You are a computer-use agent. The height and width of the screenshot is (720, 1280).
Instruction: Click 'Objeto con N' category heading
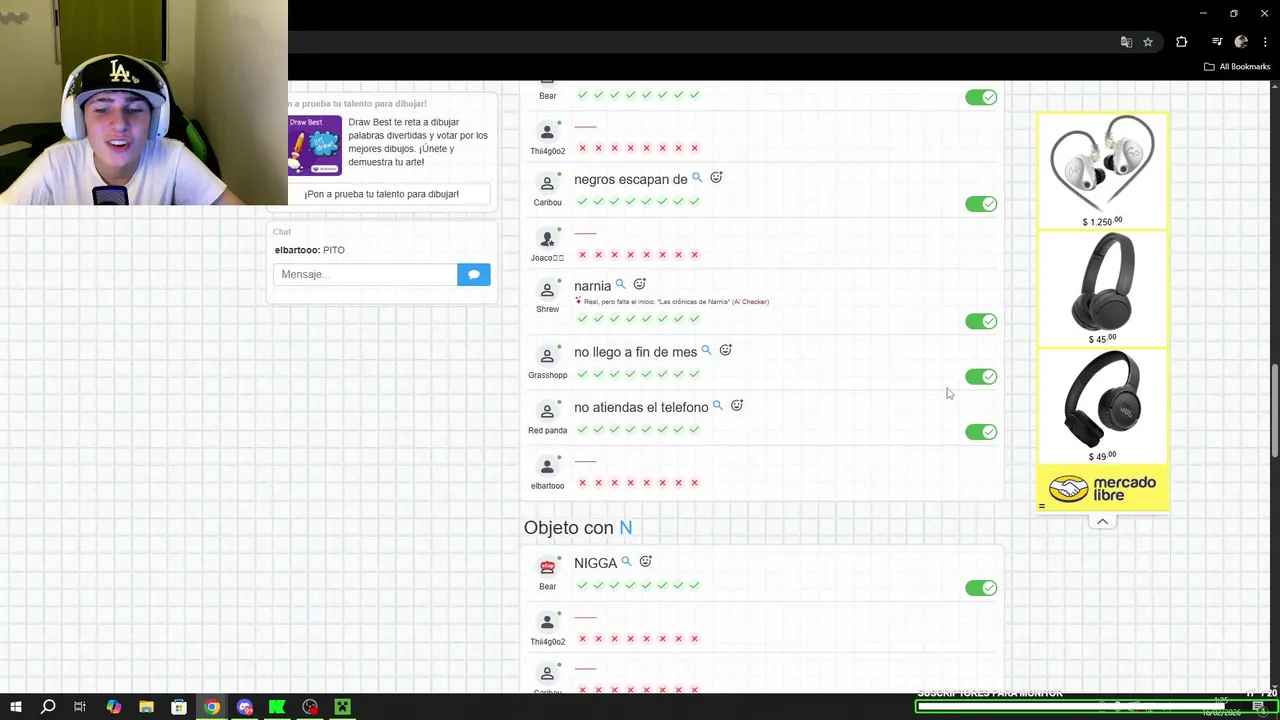coord(578,528)
